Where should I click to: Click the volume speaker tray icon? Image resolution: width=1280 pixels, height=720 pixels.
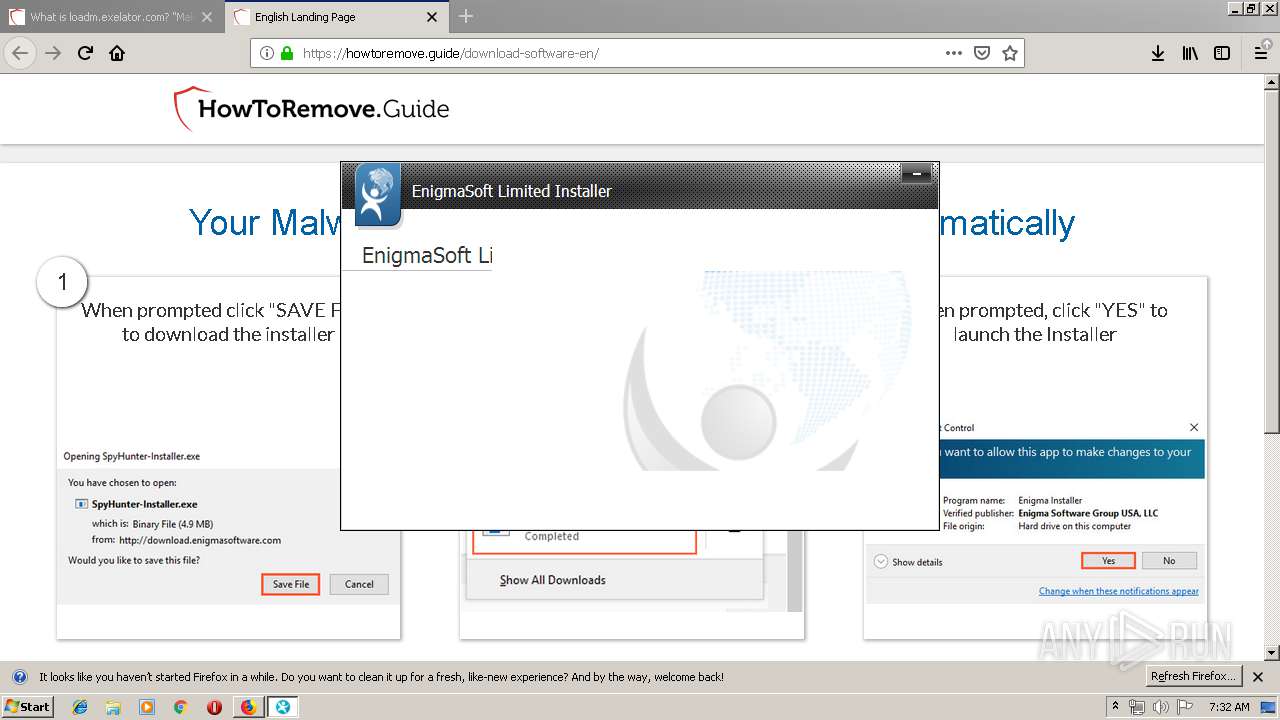pos(1161,707)
